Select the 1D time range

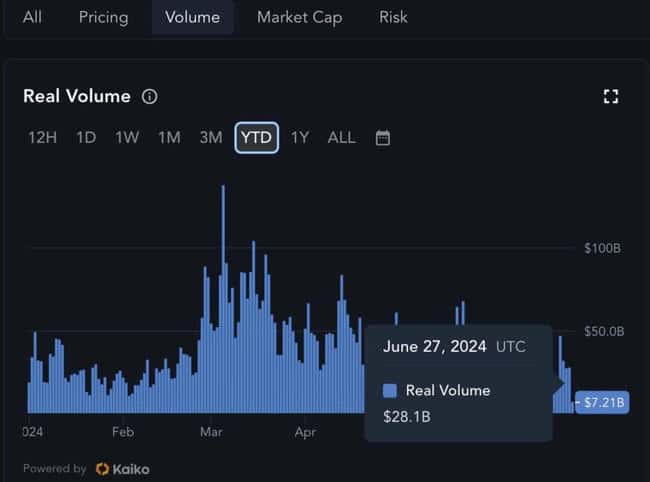point(86,138)
